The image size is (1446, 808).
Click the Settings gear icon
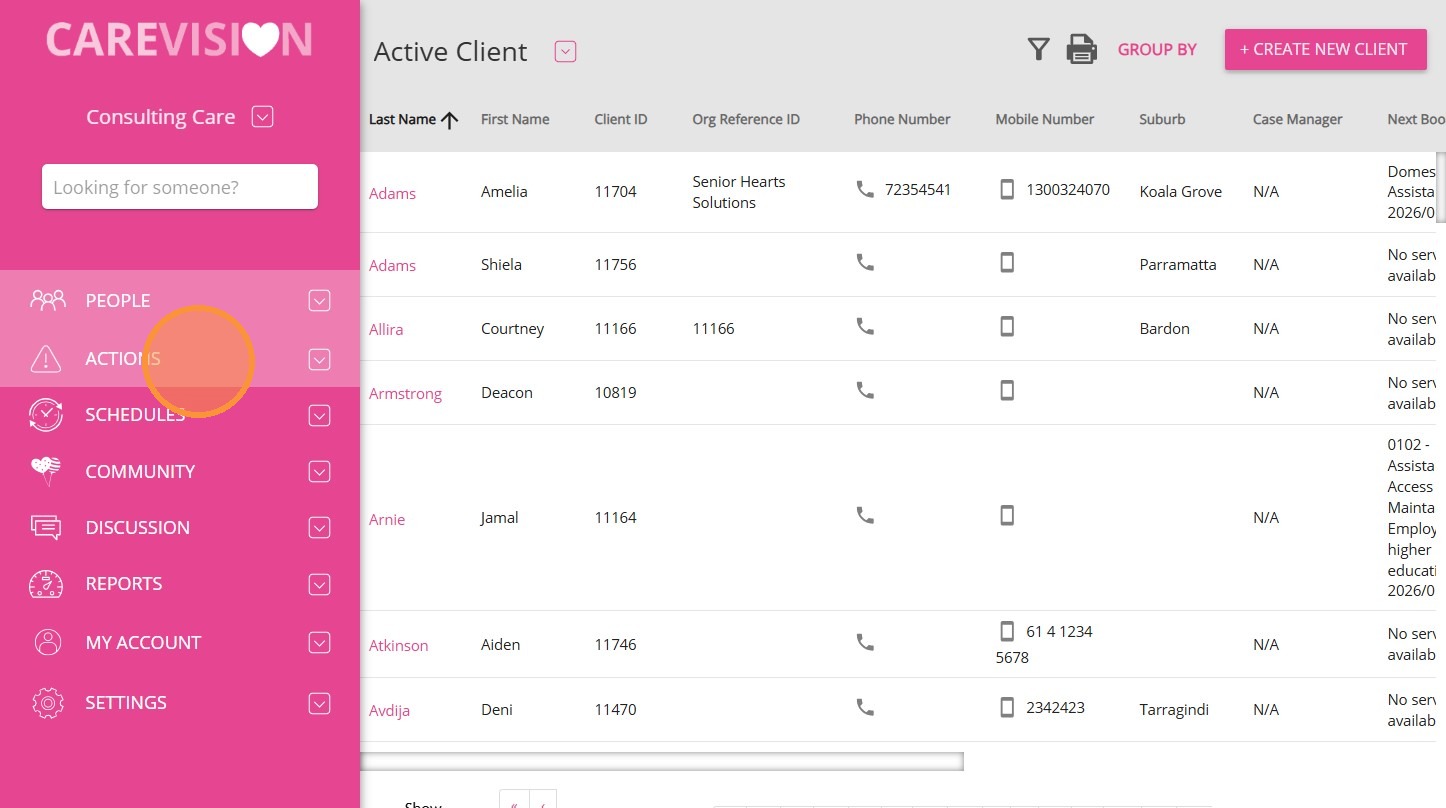47,703
